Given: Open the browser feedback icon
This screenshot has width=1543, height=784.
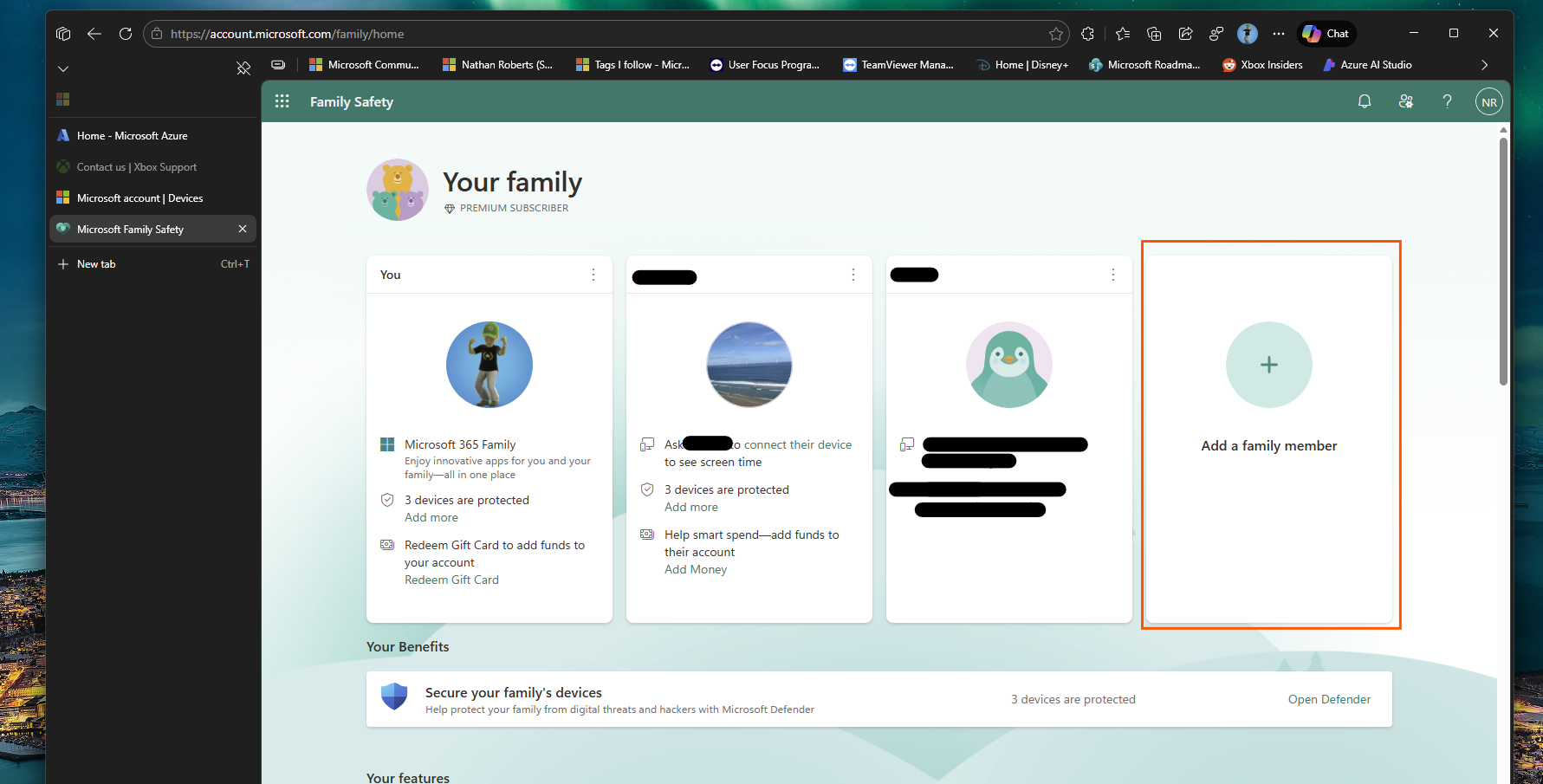Looking at the screenshot, I should click(x=1216, y=34).
